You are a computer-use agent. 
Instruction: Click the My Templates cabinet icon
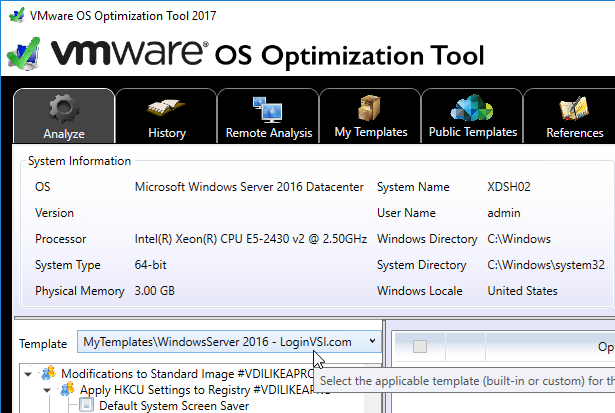(369, 108)
